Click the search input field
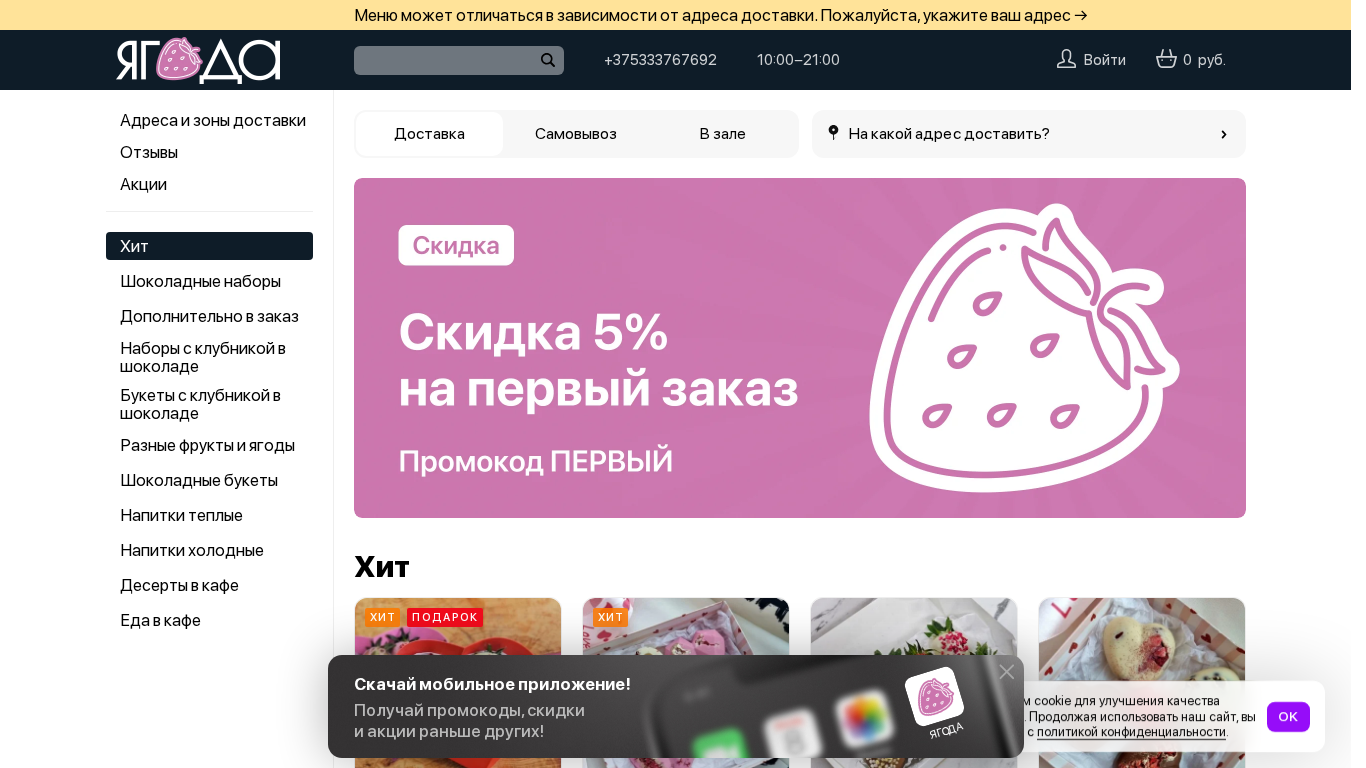 point(446,60)
